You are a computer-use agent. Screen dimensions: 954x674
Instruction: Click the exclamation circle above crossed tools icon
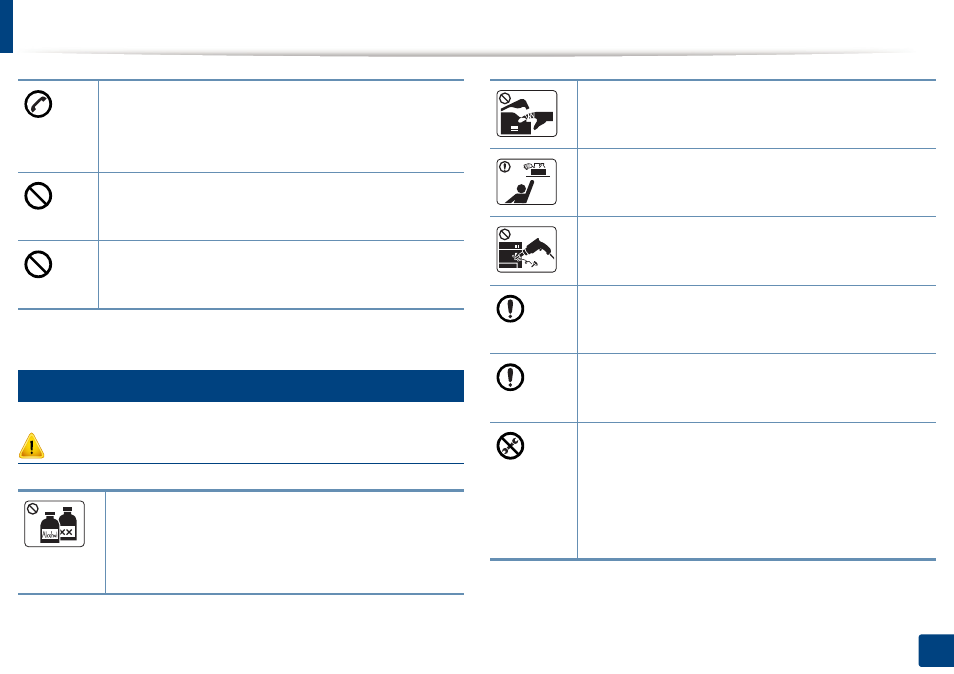point(510,377)
